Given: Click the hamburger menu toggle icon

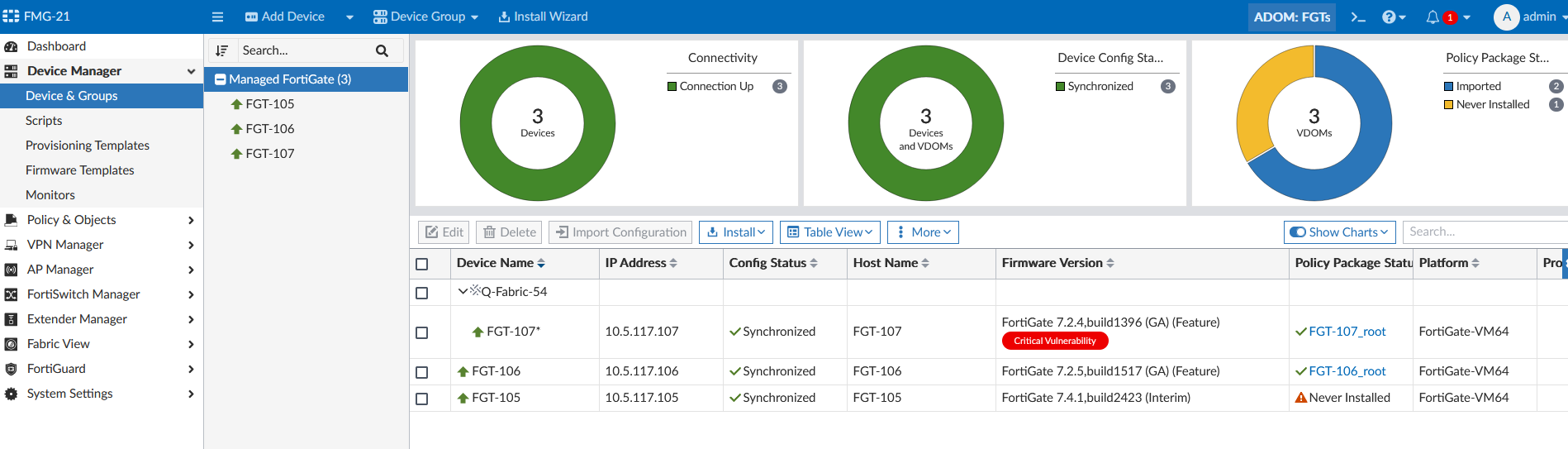Looking at the screenshot, I should (217, 17).
